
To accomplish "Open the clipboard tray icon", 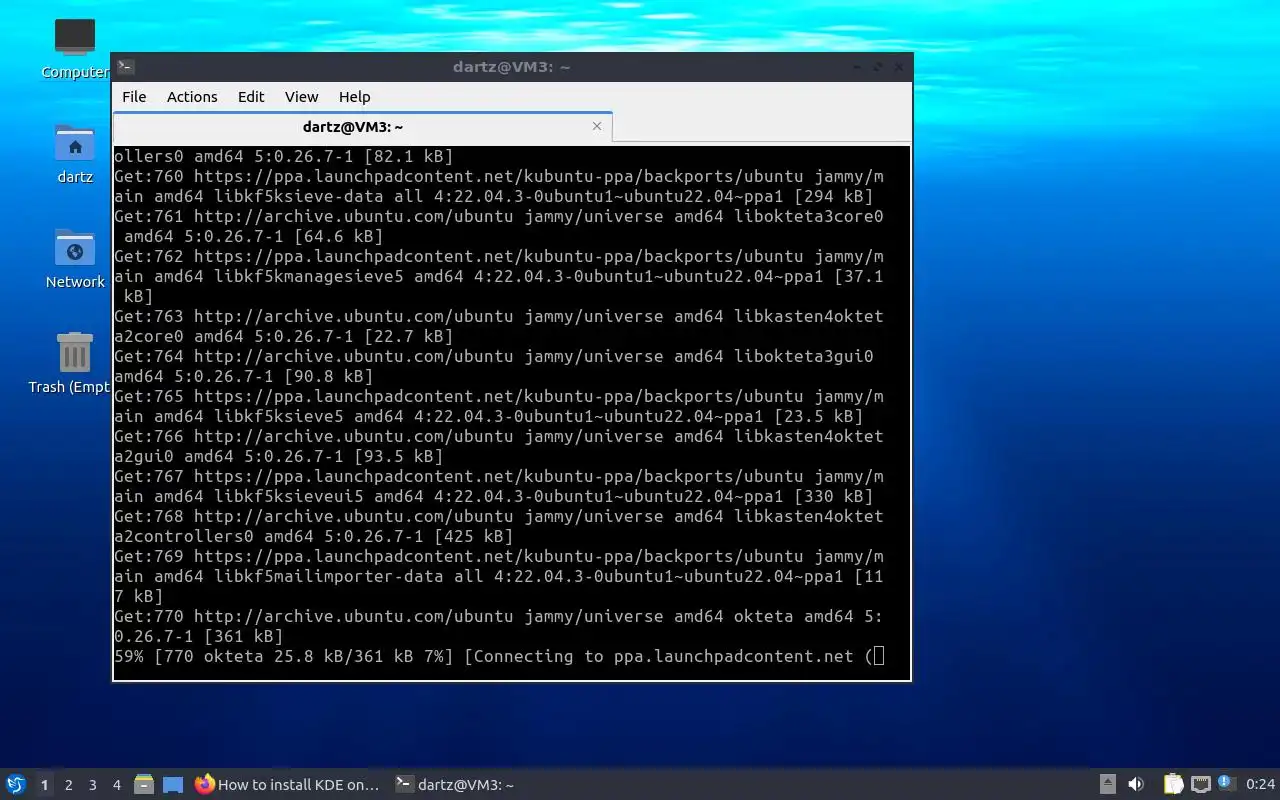I will pyautogui.click(x=1173, y=785).
